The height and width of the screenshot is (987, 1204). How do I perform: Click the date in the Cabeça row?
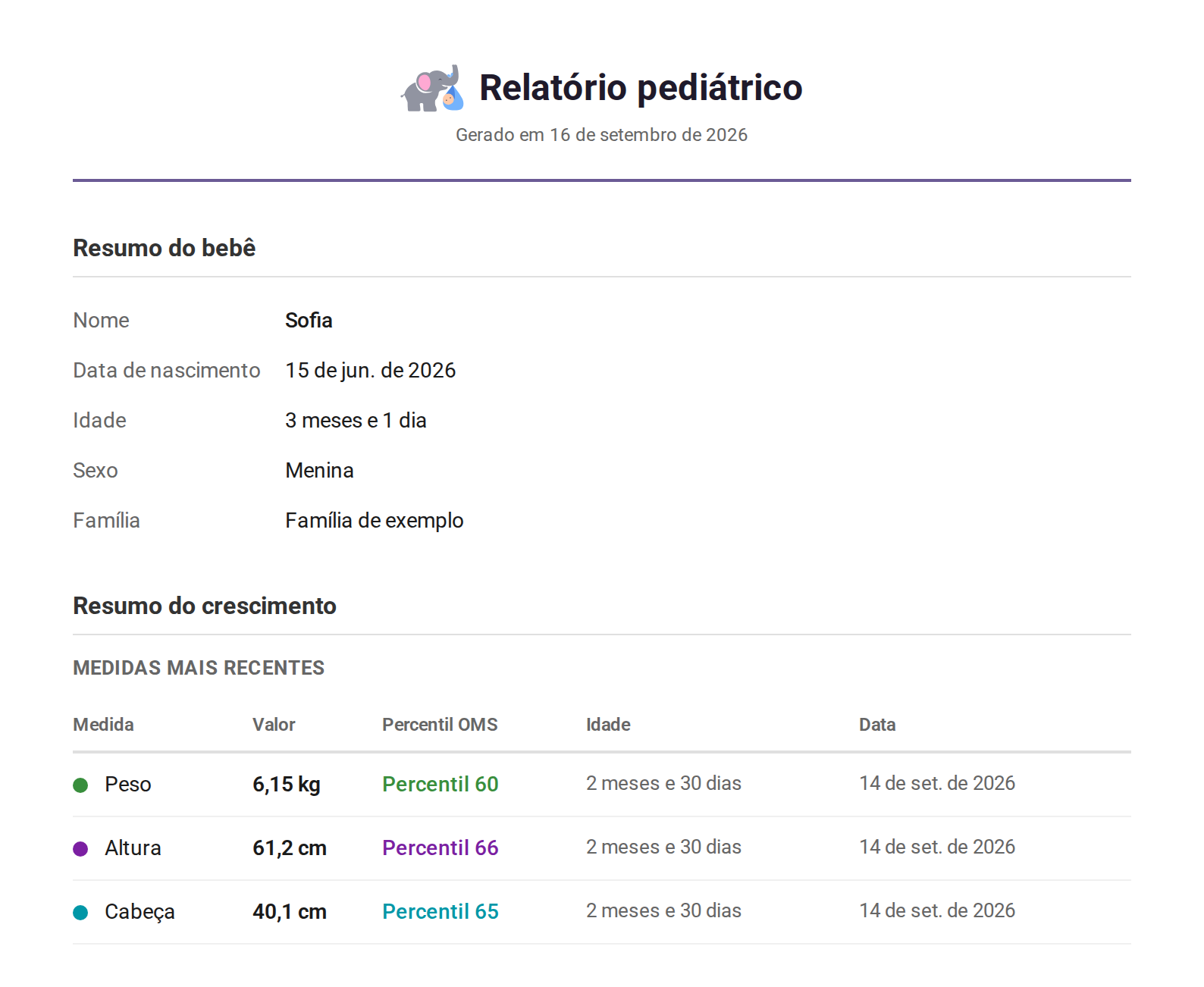coord(937,911)
